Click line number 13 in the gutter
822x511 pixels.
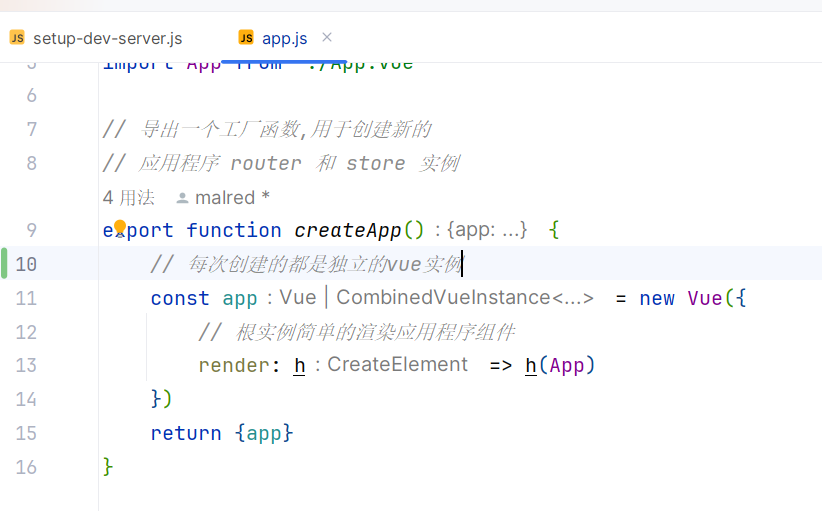[x=26, y=365]
